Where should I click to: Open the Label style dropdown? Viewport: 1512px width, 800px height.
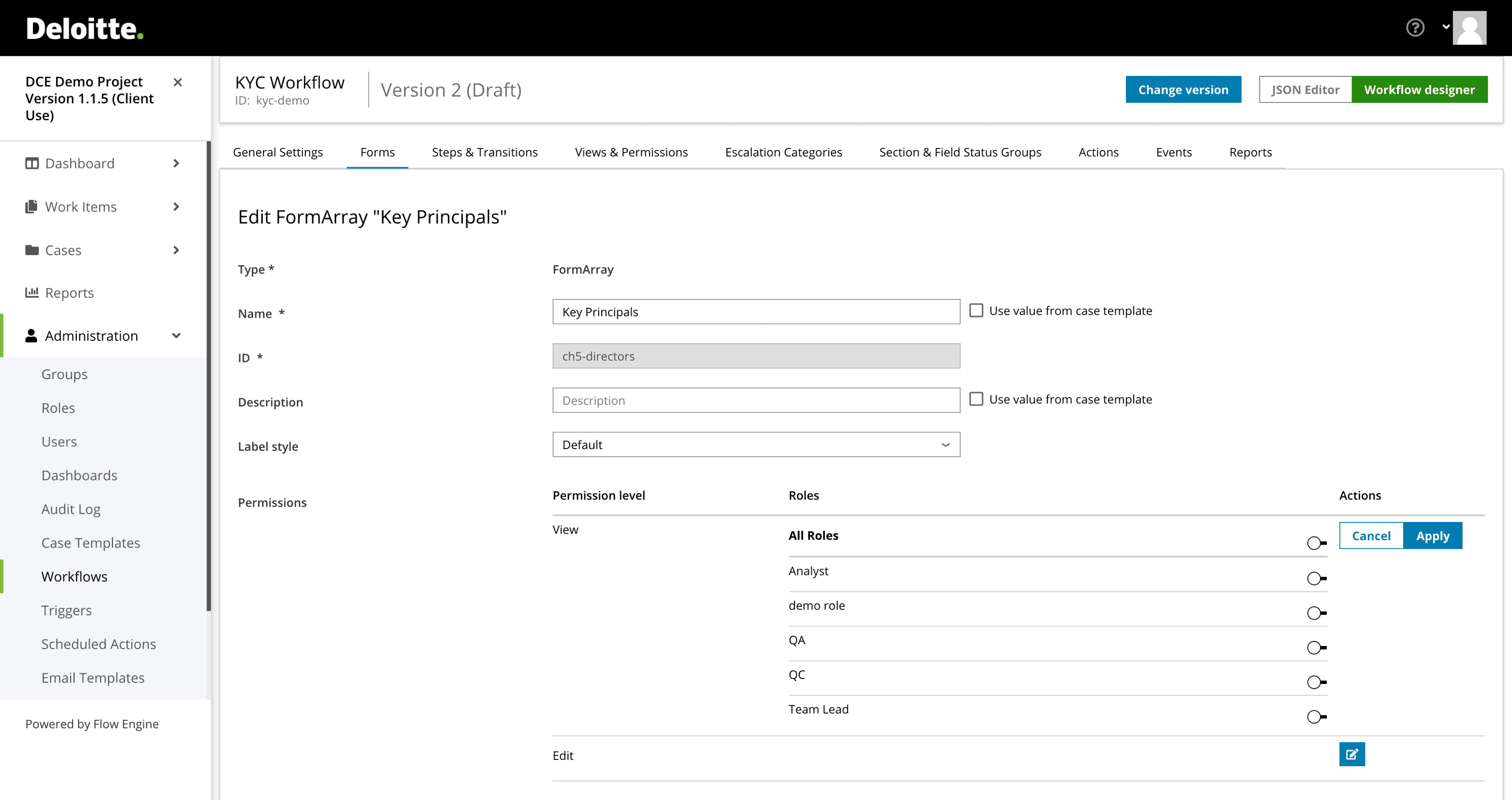756,445
